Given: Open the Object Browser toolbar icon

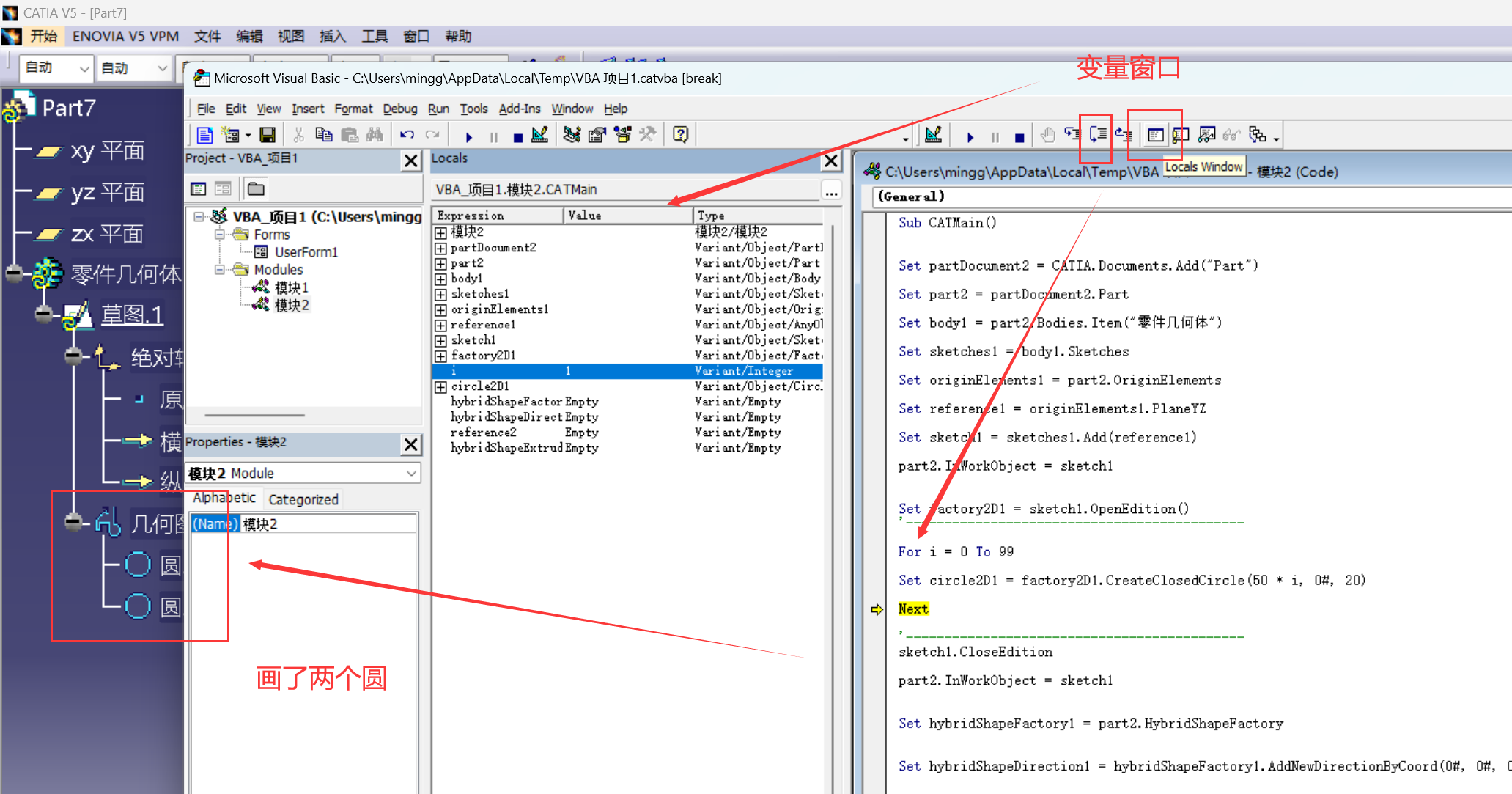Looking at the screenshot, I should tap(622, 135).
